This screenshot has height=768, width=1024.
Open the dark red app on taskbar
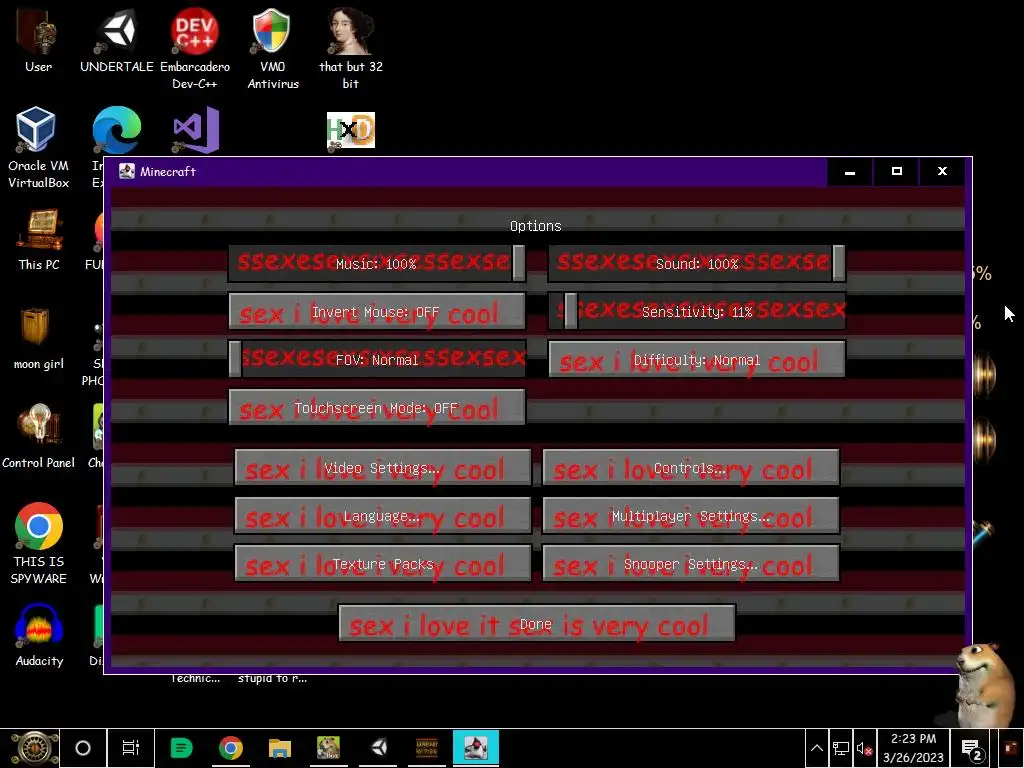pyautogui.click(x=427, y=748)
